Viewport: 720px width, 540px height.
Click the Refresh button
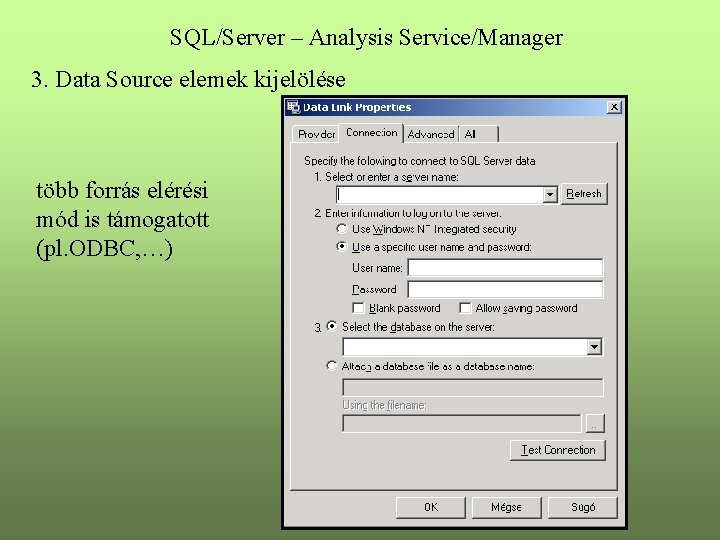point(584,194)
